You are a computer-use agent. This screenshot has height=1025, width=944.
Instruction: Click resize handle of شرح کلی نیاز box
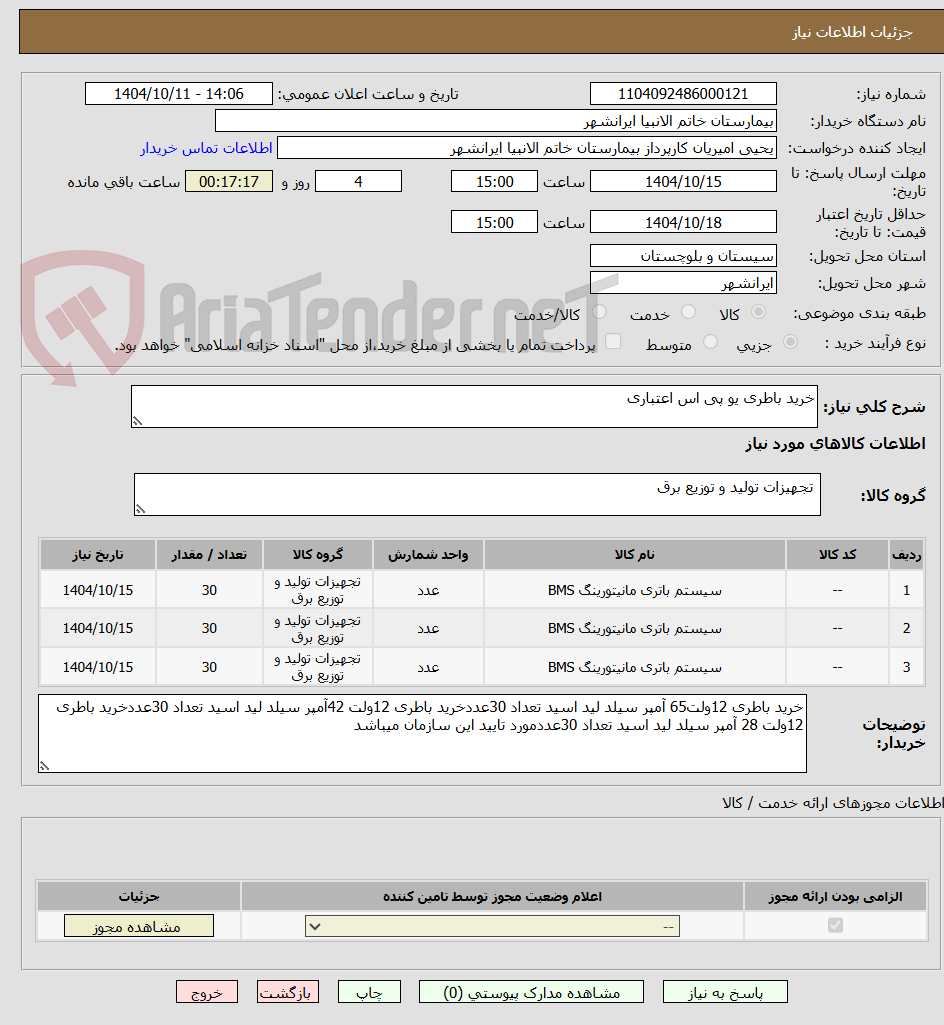tap(137, 422)
